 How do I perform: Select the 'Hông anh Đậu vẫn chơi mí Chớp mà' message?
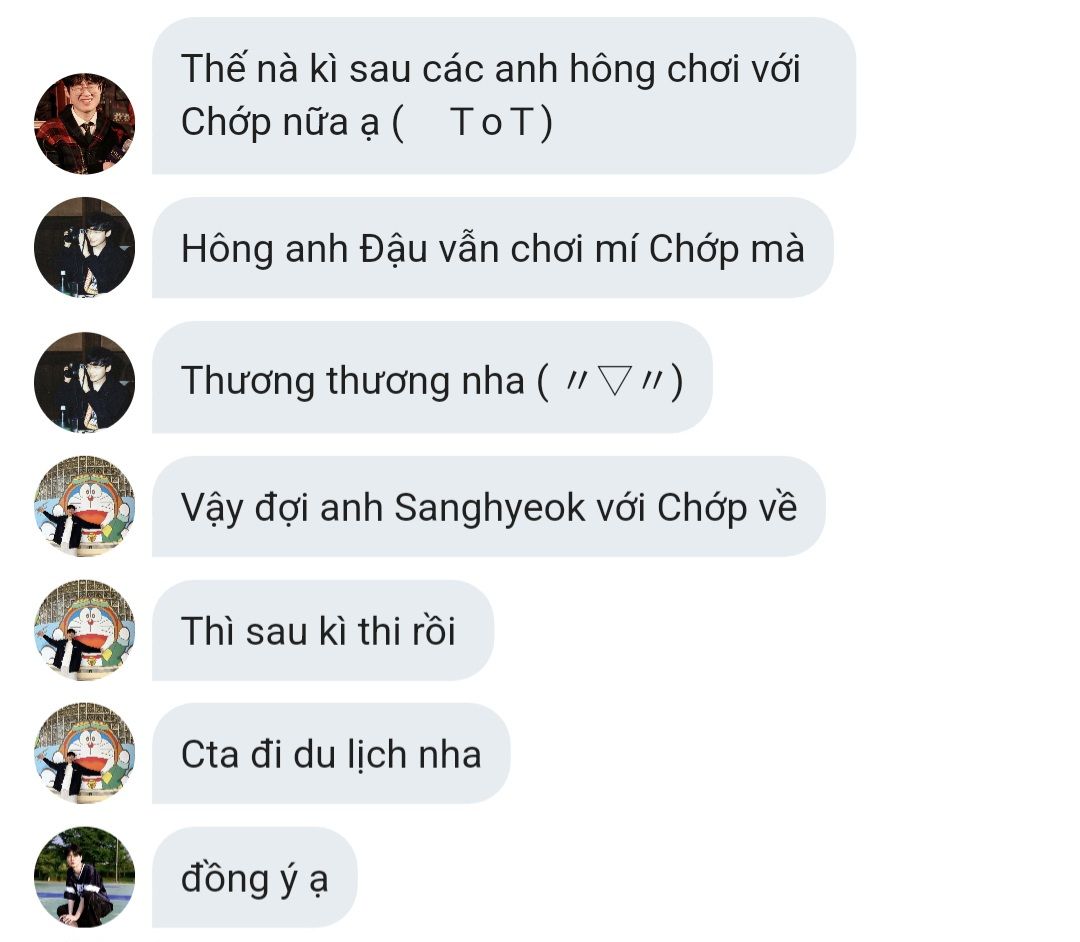(492, 248)
